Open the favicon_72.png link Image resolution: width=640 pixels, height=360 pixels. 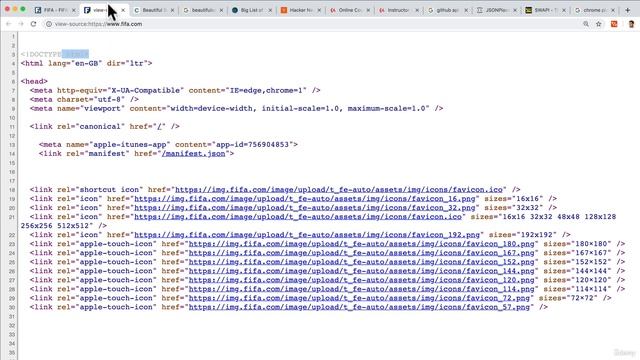point(359,298)
